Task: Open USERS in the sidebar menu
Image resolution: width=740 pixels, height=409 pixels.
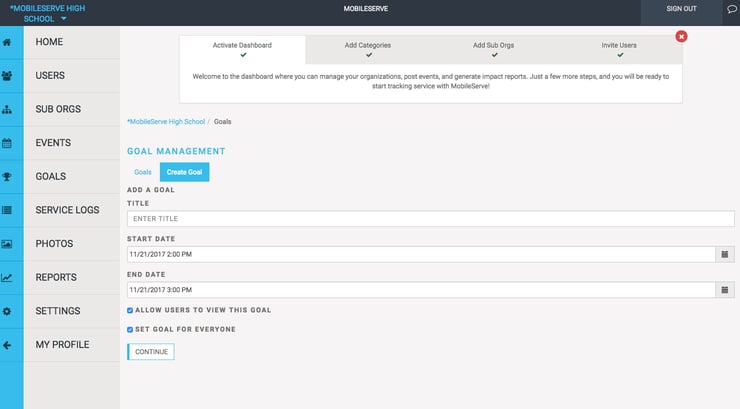Action: [72, 75]
